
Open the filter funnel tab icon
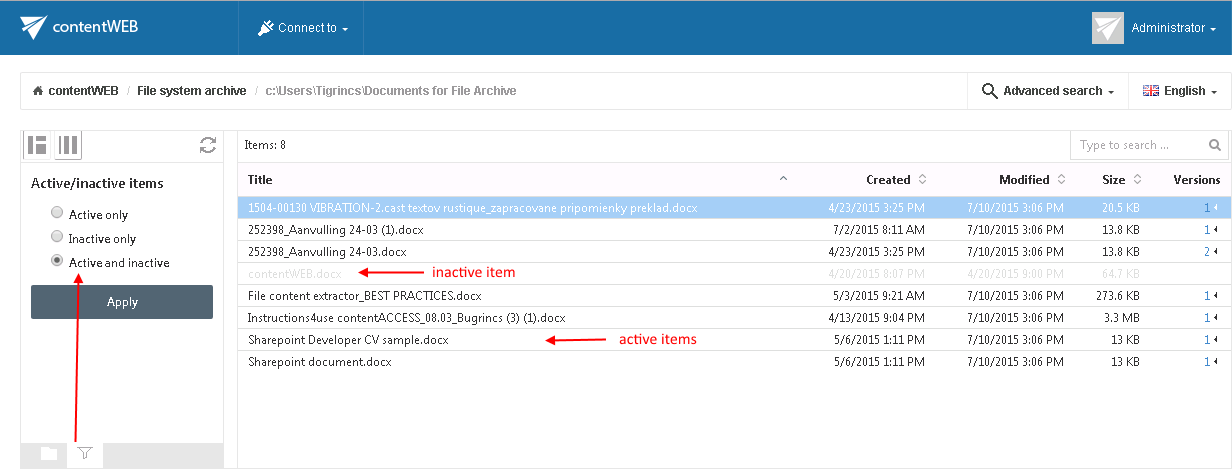84,454
